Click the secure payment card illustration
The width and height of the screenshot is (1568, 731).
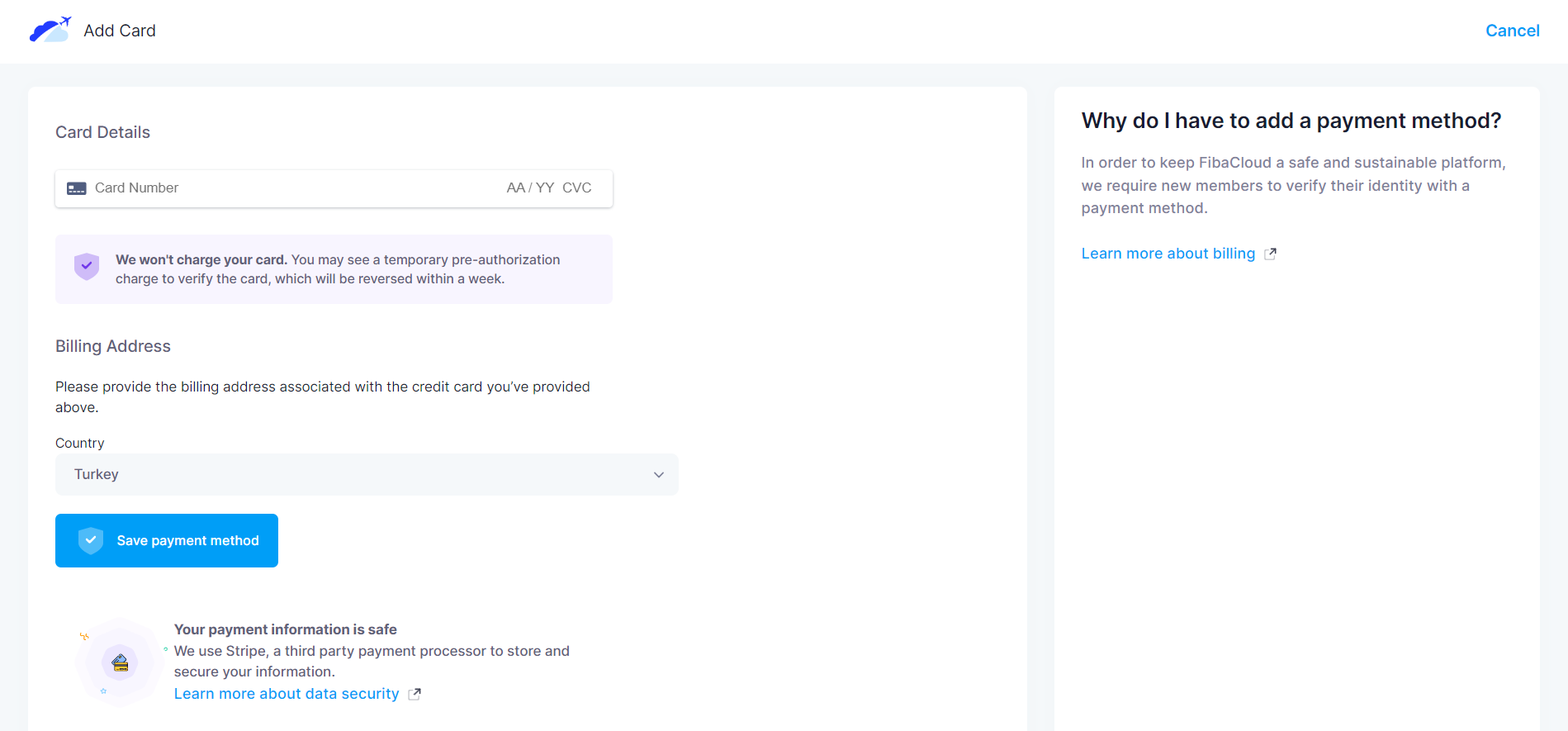point(120,662)
